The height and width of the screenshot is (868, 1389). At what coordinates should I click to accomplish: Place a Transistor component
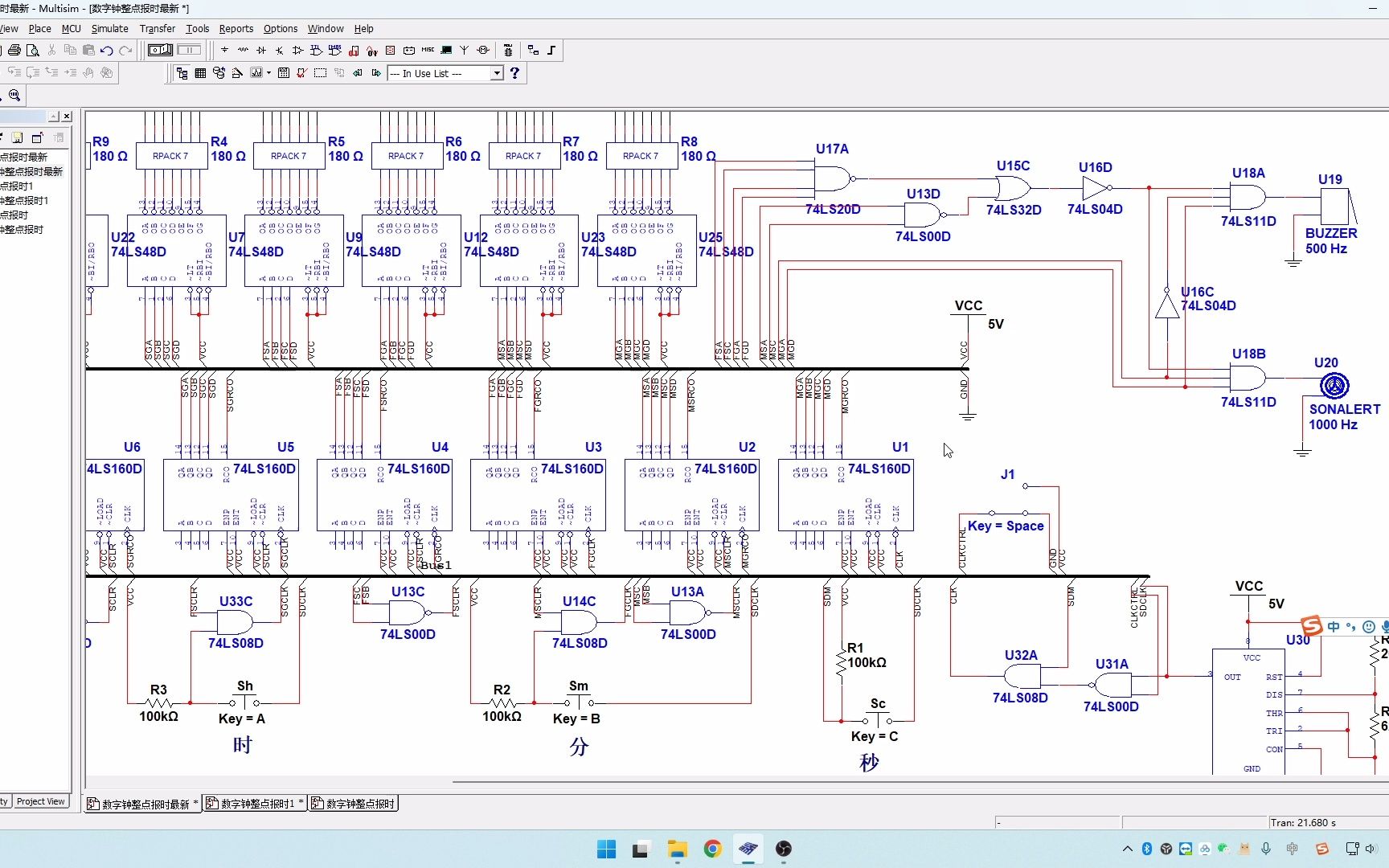279,50
